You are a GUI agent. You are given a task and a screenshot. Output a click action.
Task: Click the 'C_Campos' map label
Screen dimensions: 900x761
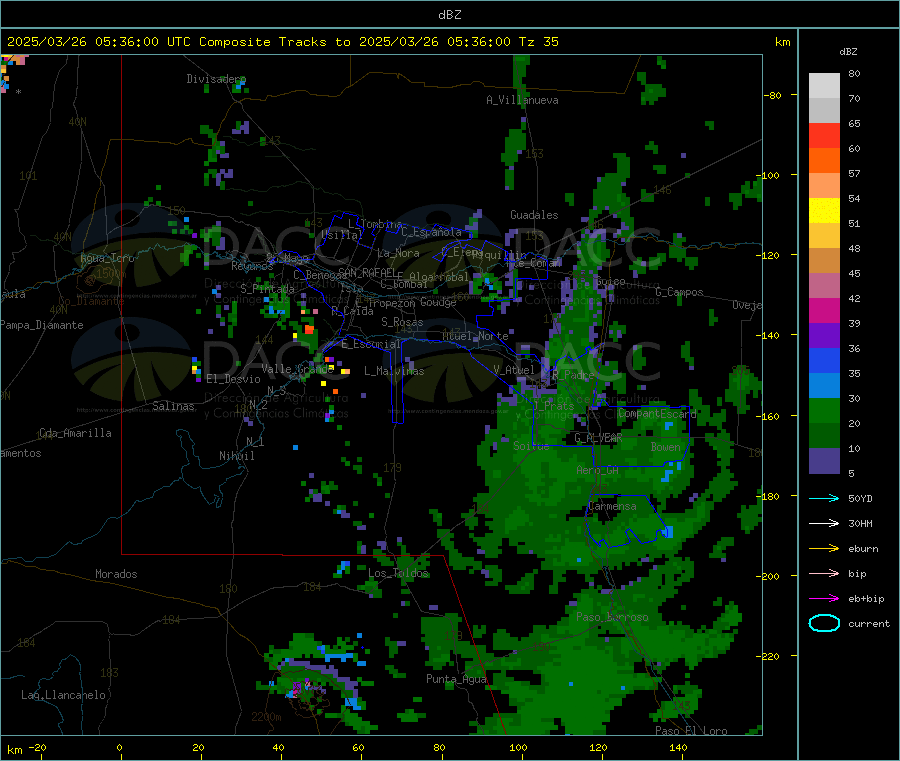679,292
